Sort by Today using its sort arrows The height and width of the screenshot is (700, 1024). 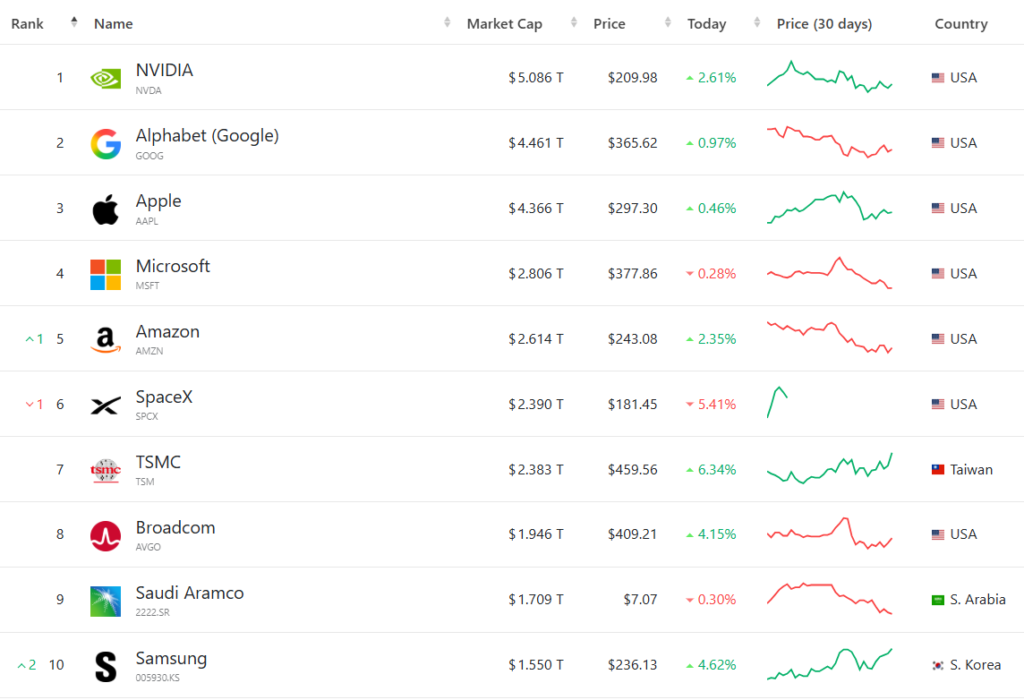click(757, 22)
